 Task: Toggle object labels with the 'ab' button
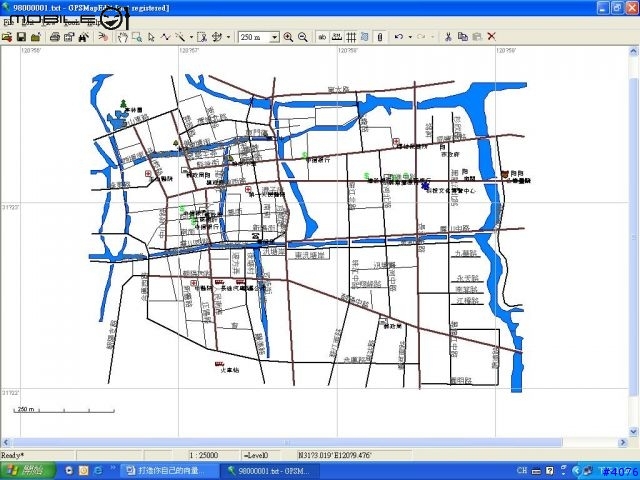tap(322, 37)
